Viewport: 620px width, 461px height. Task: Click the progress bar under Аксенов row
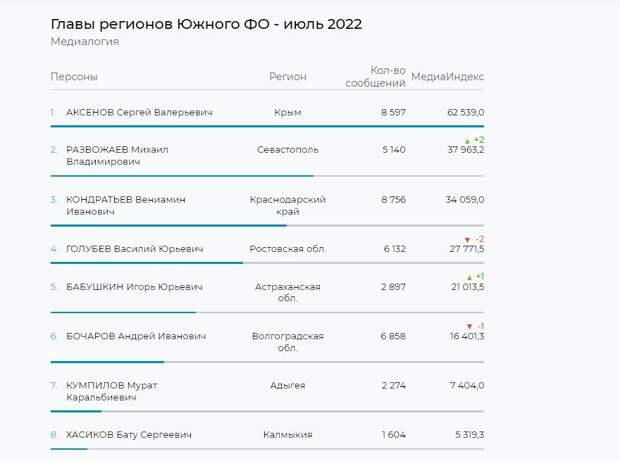(x=267, y=127)
